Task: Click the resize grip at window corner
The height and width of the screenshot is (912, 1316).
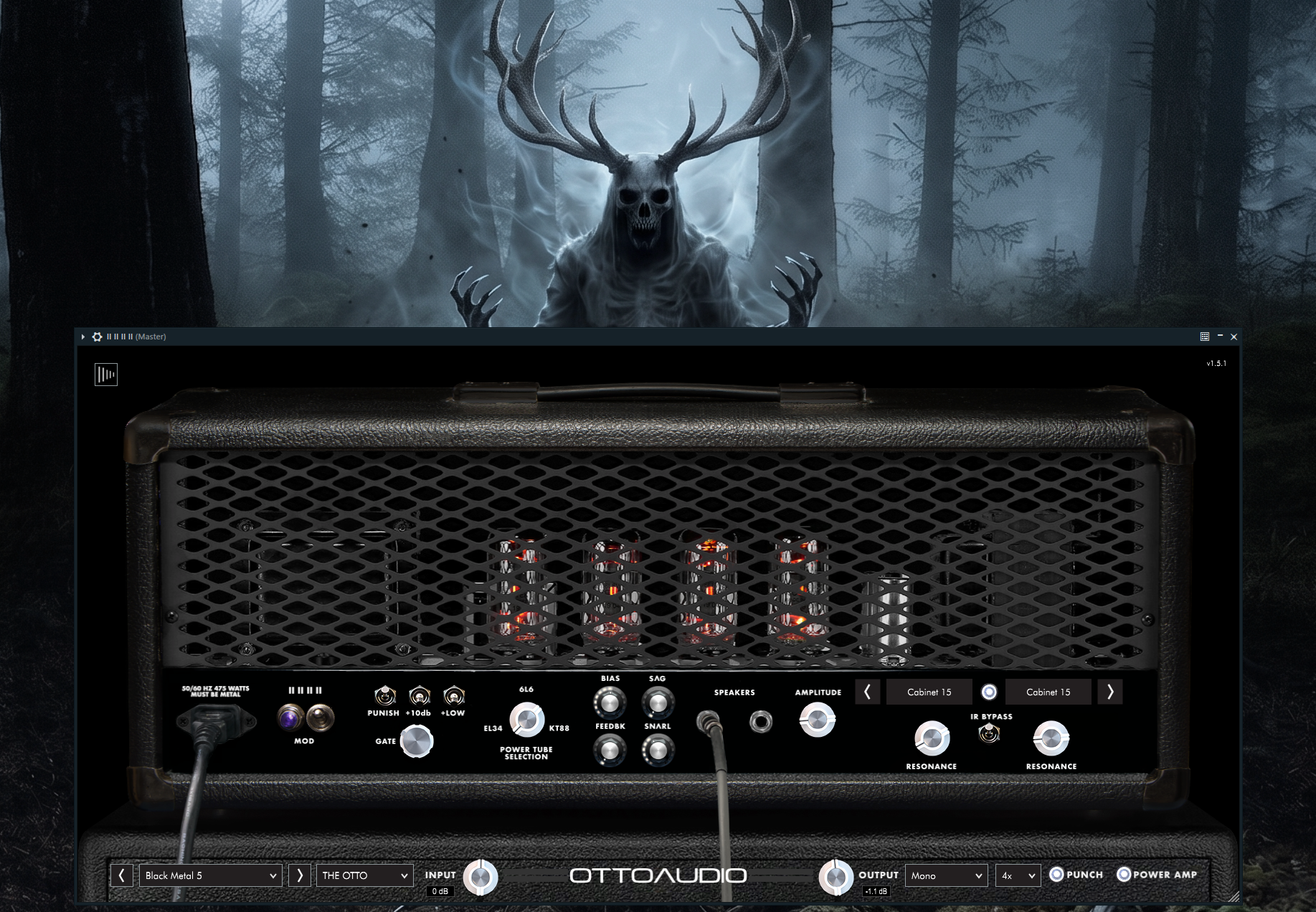Action: (x=1234, y=896)
